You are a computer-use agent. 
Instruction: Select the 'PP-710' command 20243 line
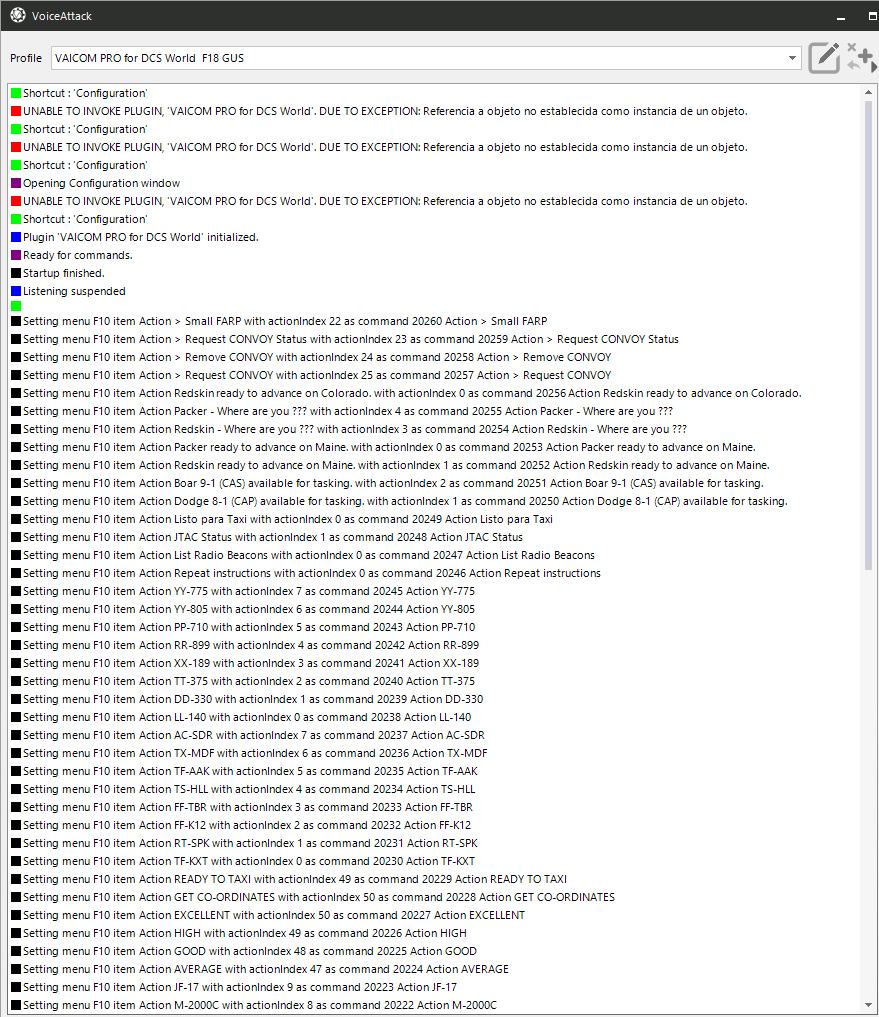click(243, 627)
